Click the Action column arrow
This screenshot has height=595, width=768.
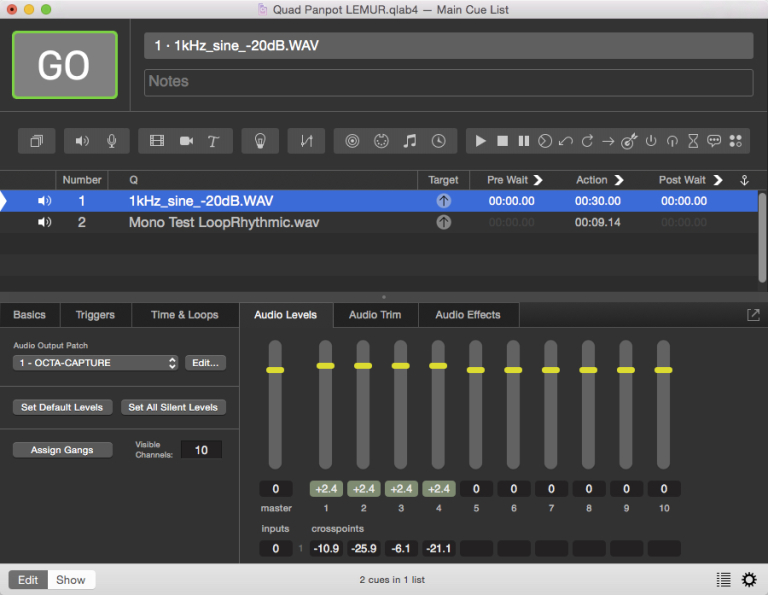pyautogui.click(x=618, y=180)
